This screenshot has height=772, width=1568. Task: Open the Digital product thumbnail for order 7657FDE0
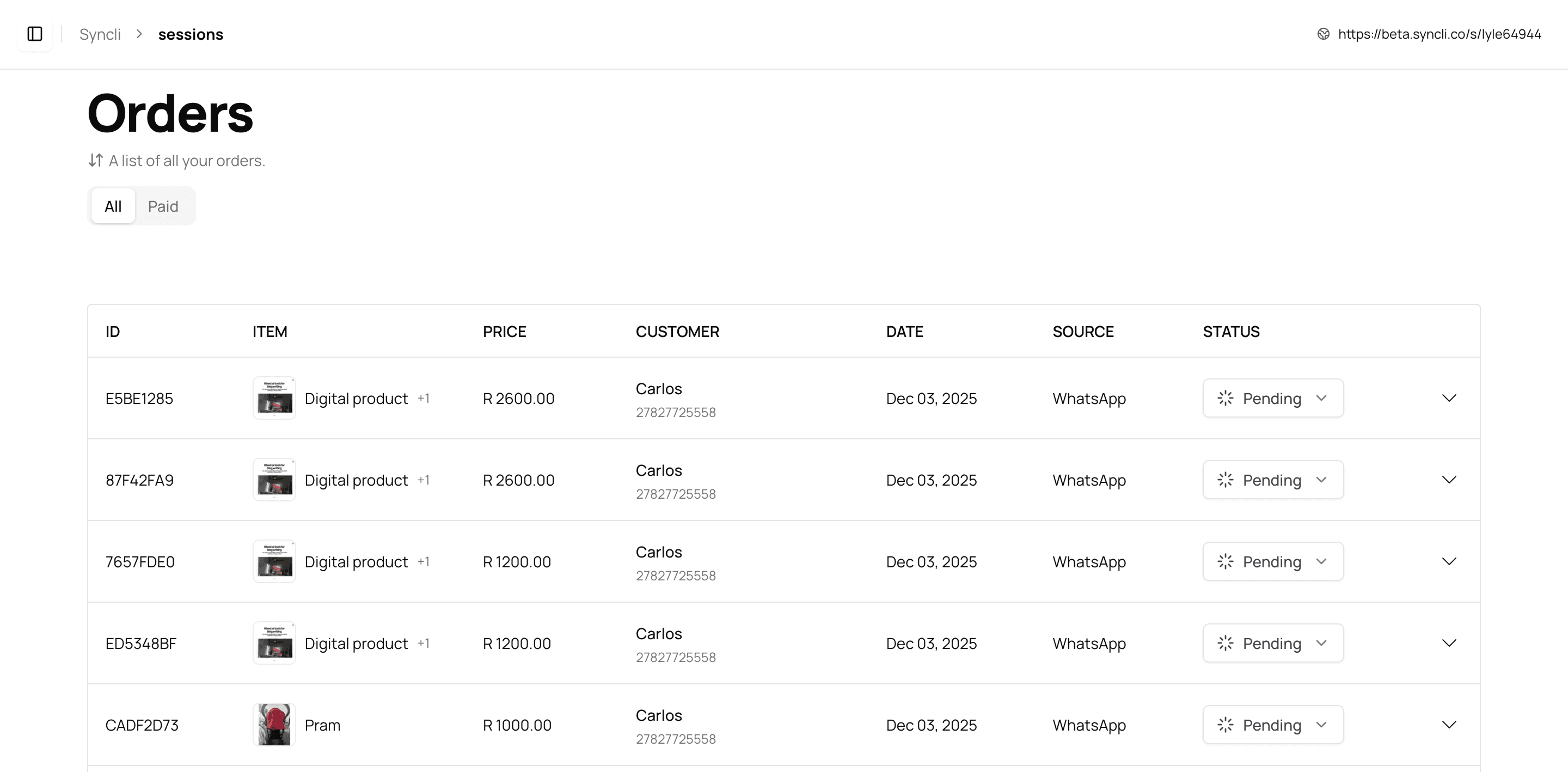click(274, 561)
